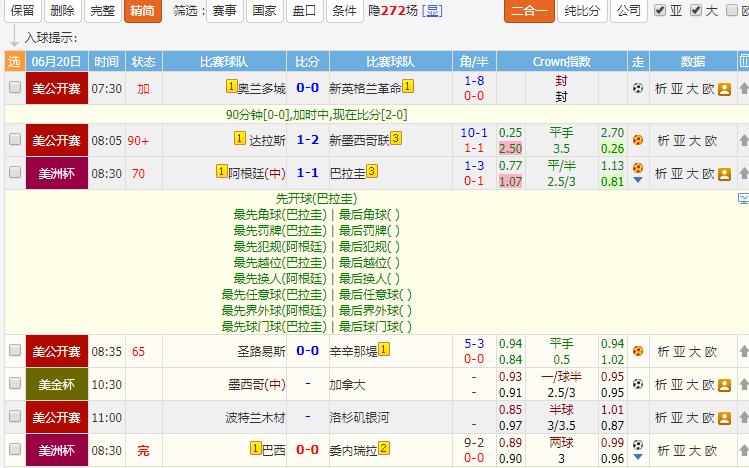Viewport: 749px width, 468px height.
Task: Open 盘口 filter dropdown
Action: point(304,11)
